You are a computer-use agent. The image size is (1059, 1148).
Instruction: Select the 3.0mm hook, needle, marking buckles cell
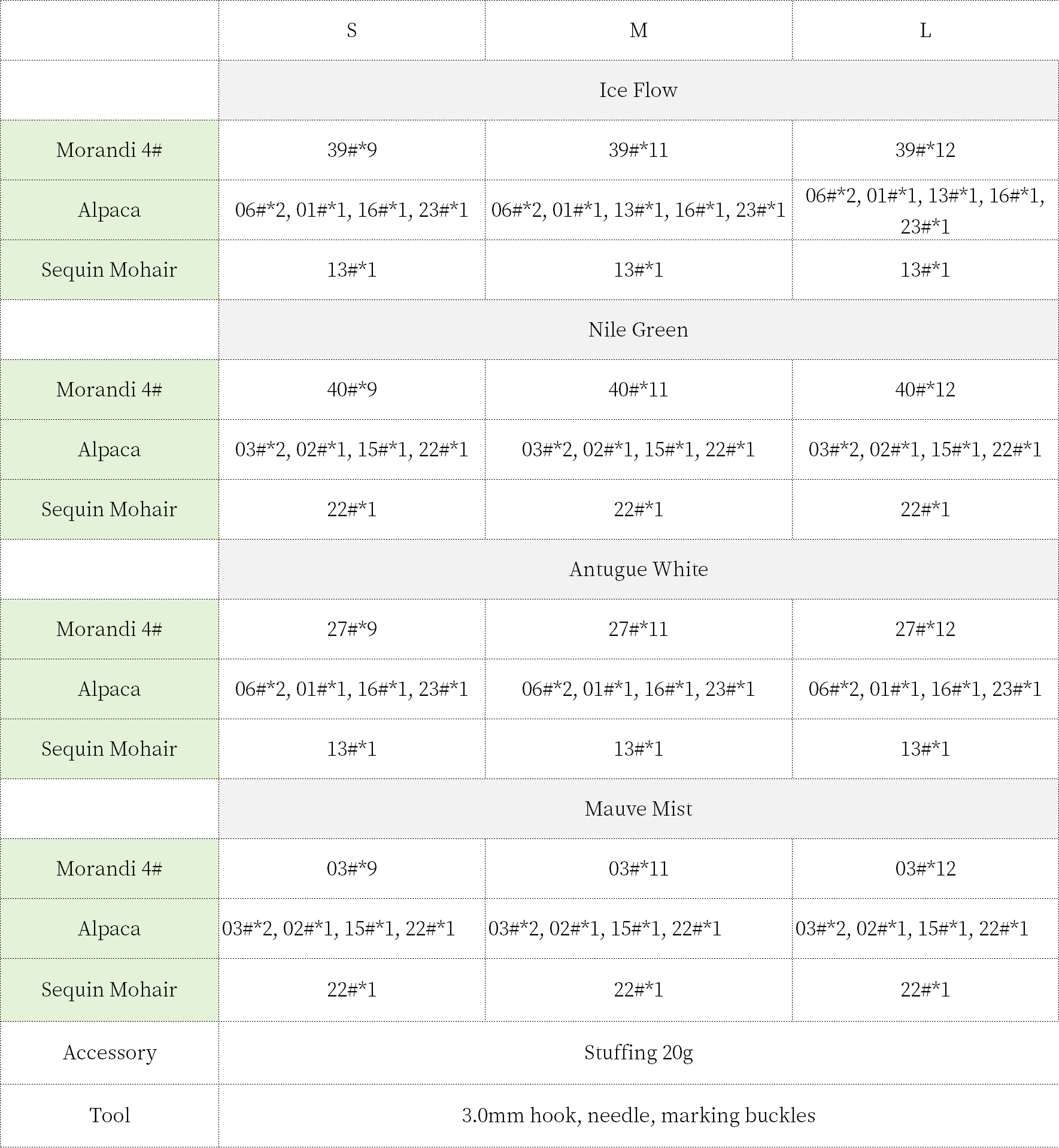click(638, 1115)
